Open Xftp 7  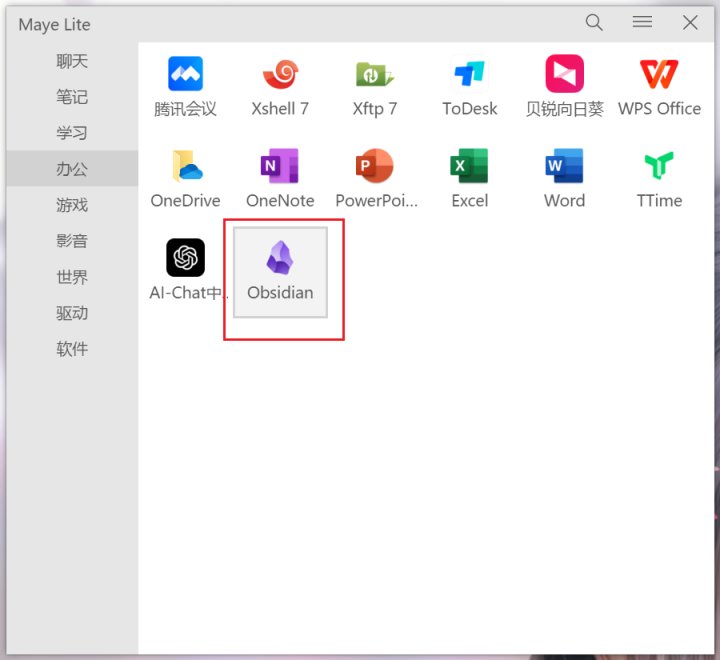tap(375, 87)
